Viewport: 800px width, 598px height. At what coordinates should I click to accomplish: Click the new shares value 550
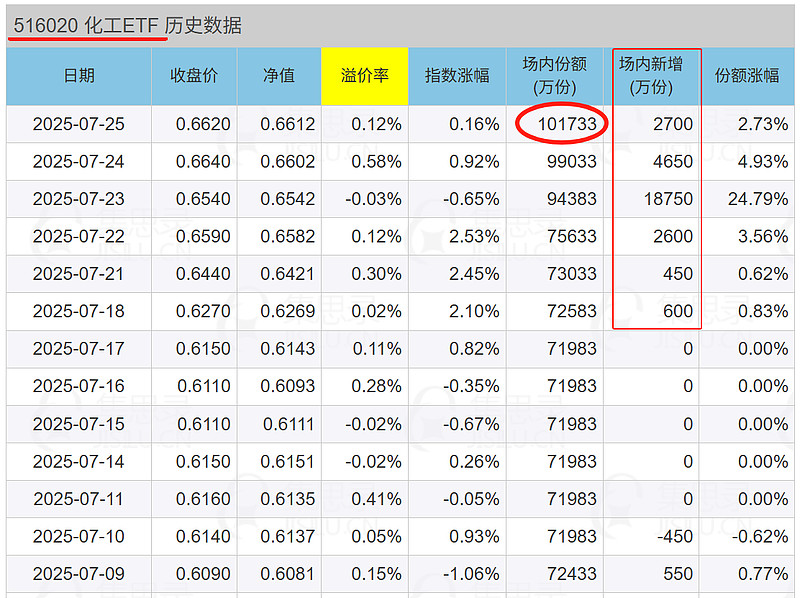(678, 574)
